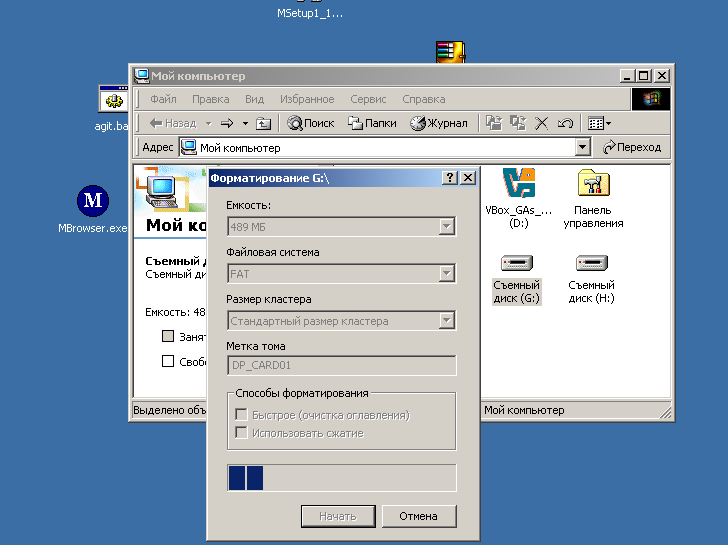Viewport: 728px width, 545px height.
Task: Click the Переход go button
Action: 632,147
